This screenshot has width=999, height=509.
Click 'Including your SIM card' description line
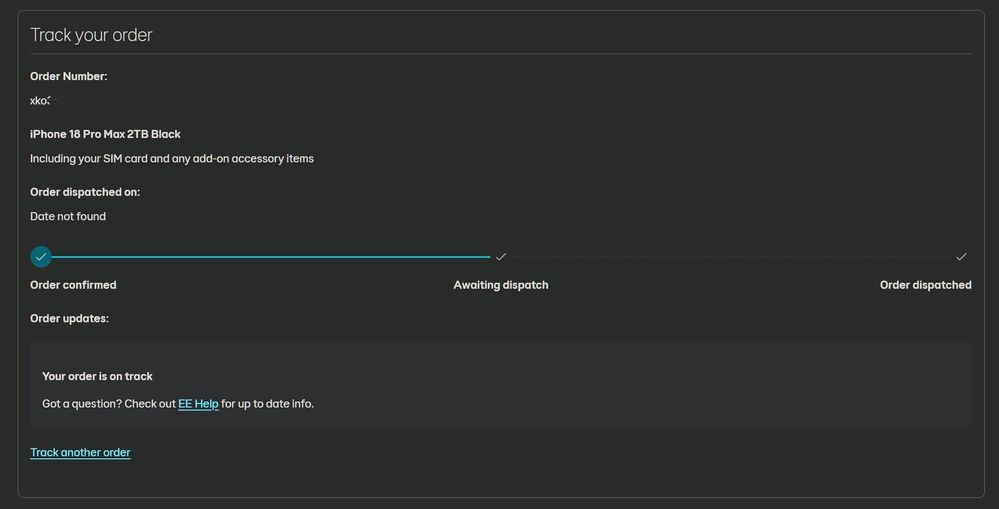[x=172, y=159]
